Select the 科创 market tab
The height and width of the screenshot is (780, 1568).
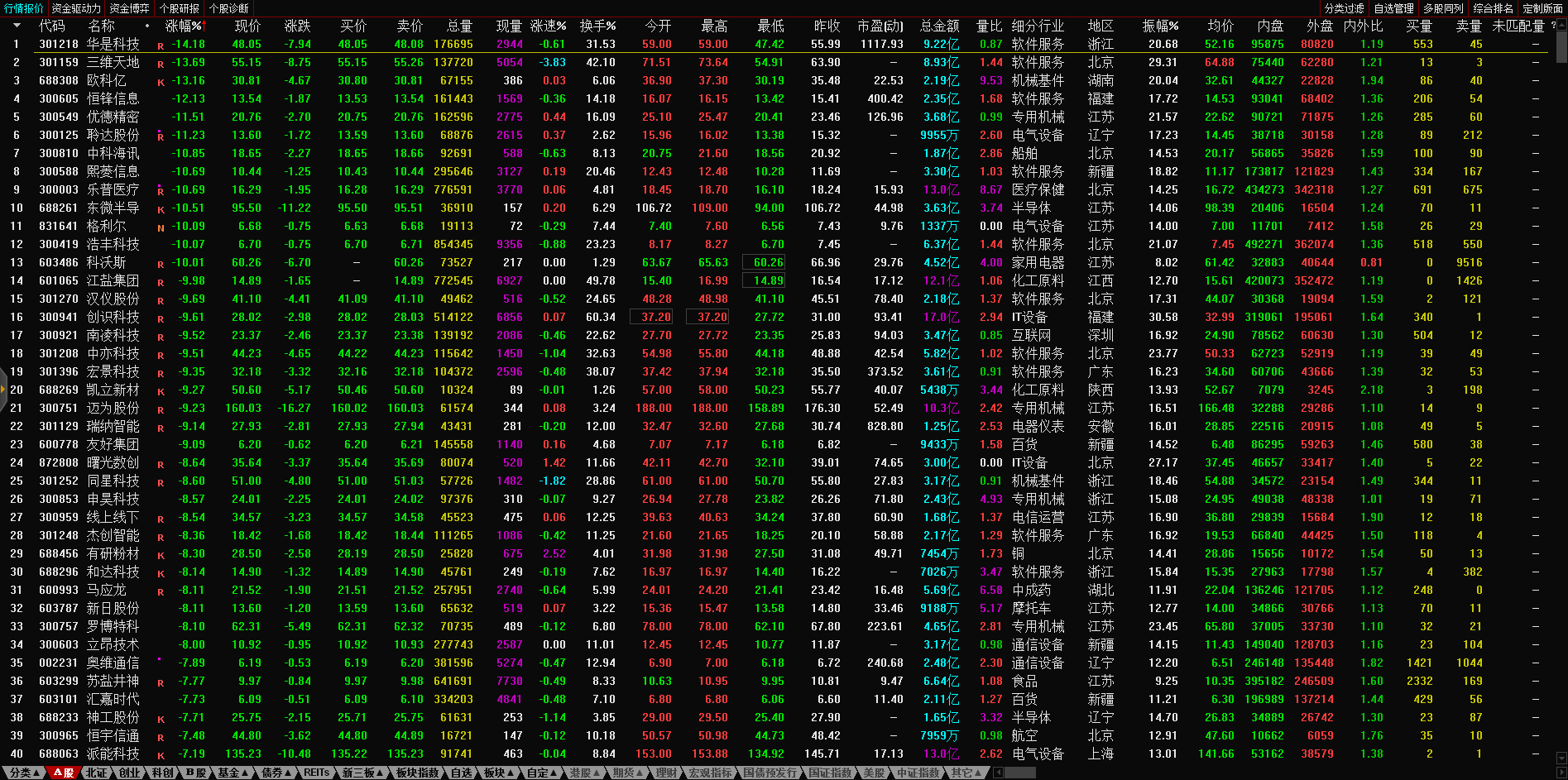[x=163, y=773]
